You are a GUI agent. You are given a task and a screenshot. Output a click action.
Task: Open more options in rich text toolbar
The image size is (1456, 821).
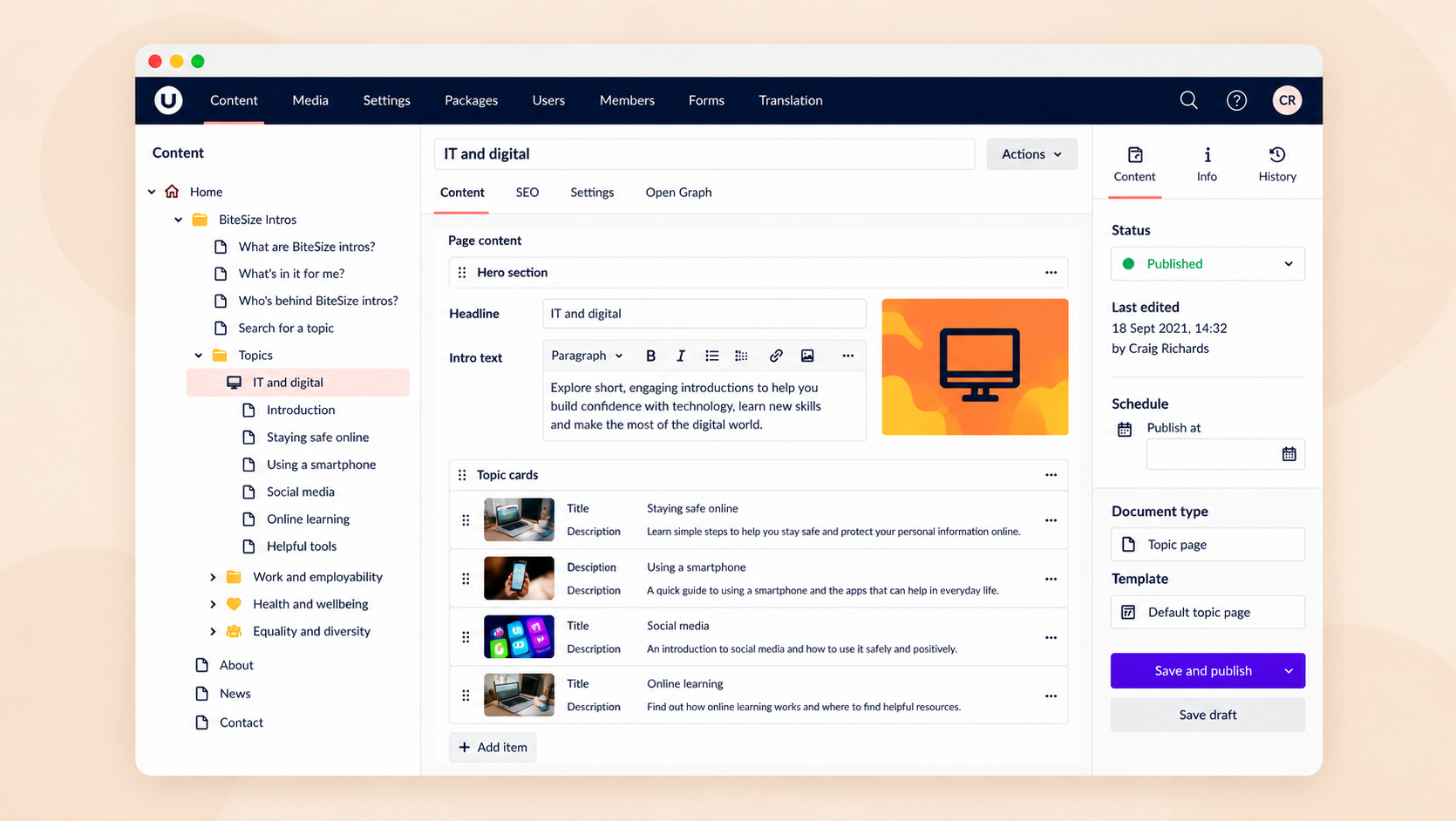[x=847, y=356]
